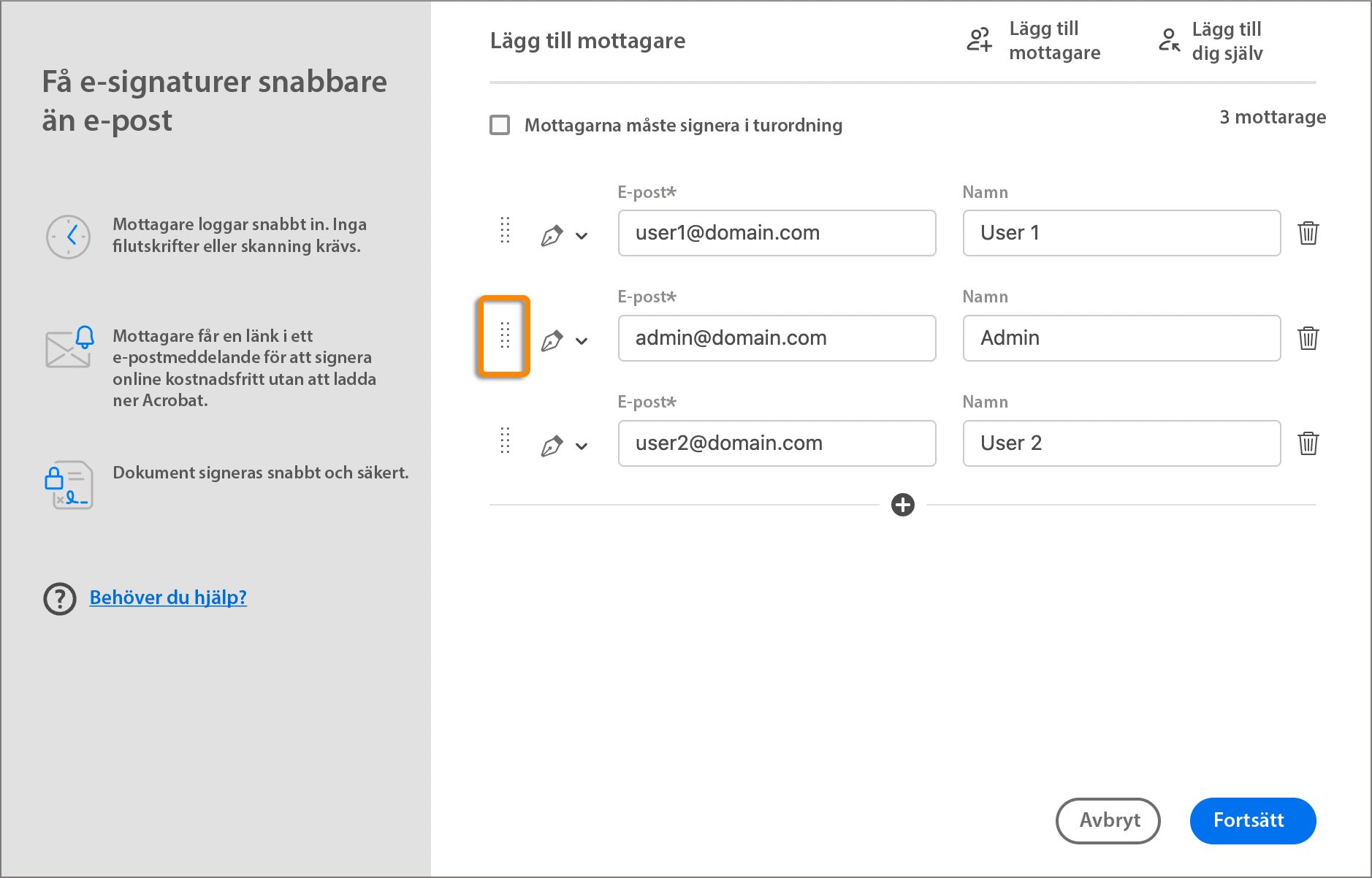Image resolution: width=1372 pixels, height=878 pixels.
Task: Click the drag handle for User 2 row
Action: (x=505, y=440)
